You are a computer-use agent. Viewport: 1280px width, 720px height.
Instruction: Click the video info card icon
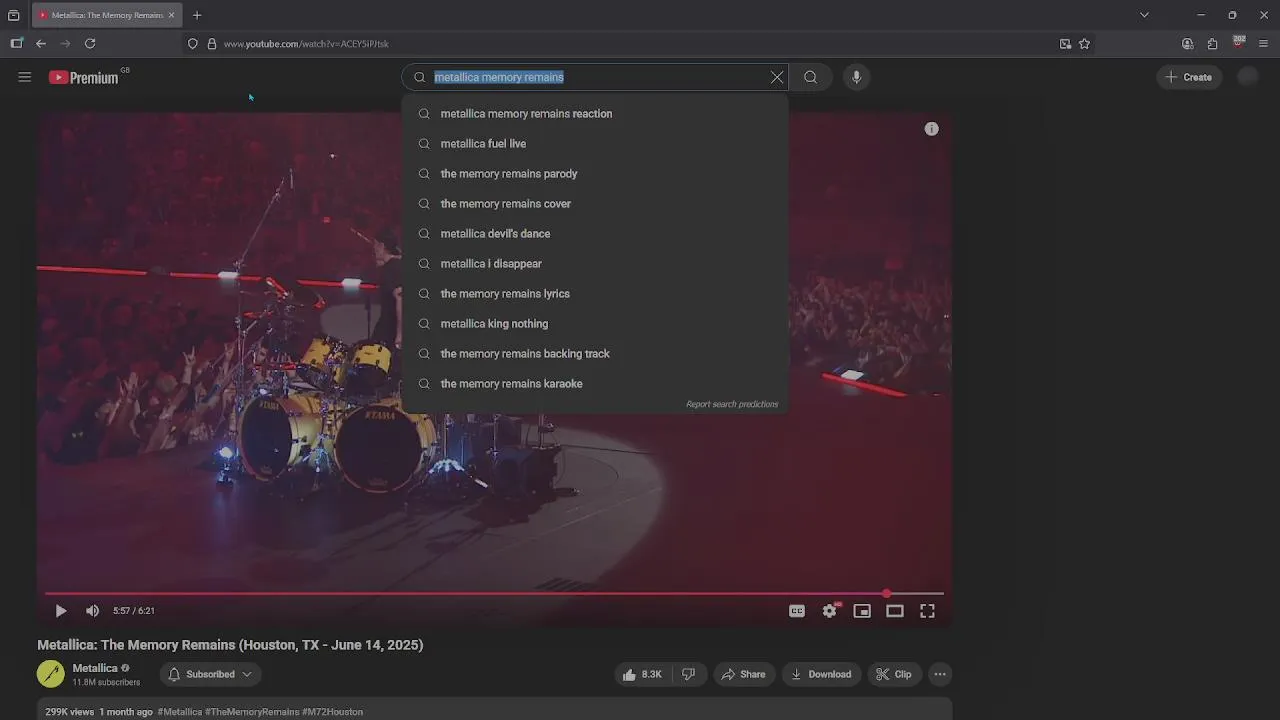coord(932,129)
